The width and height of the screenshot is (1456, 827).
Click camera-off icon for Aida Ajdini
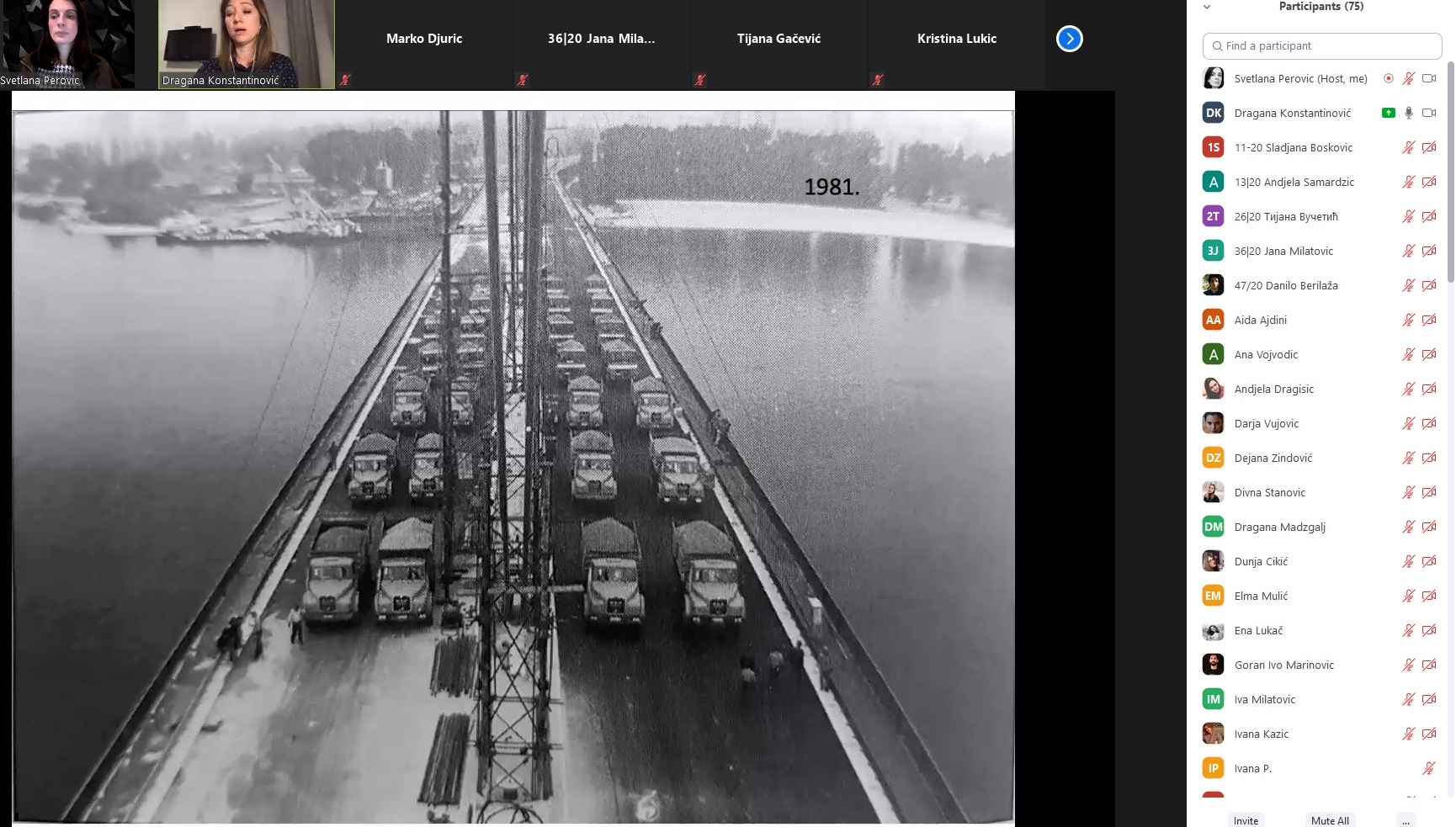tap(1429, 320)
